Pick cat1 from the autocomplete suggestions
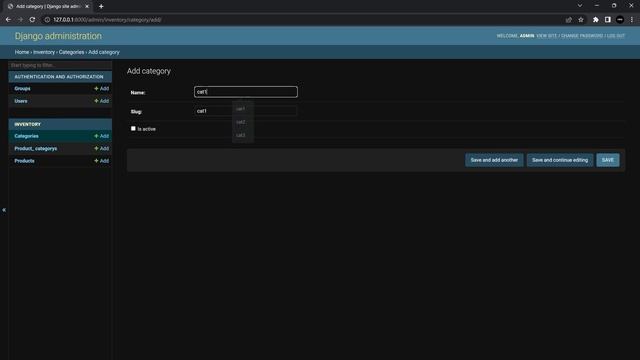 (241, 109)
